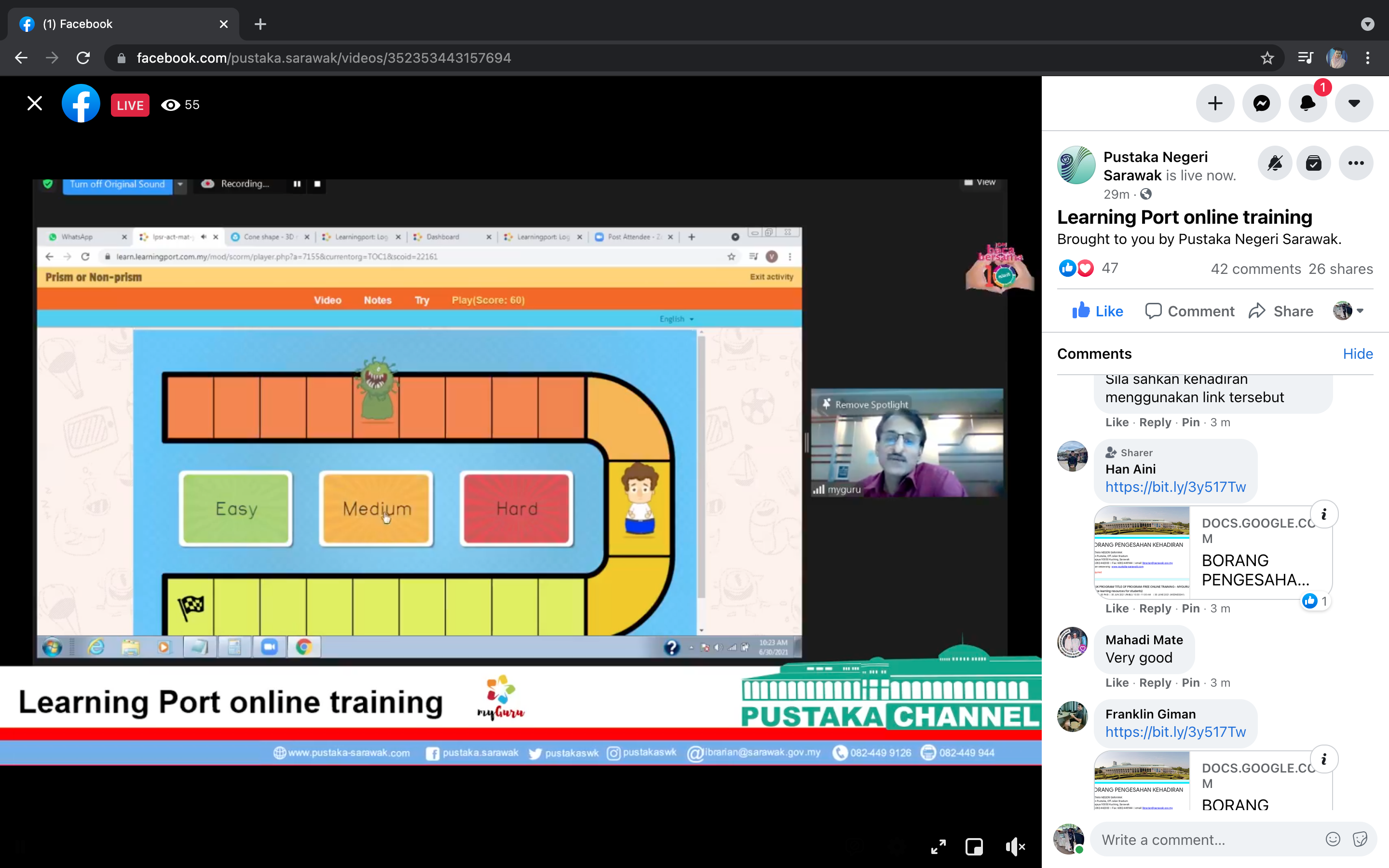View the live viewer count
1389x868 pixels.
pos(180,105)
